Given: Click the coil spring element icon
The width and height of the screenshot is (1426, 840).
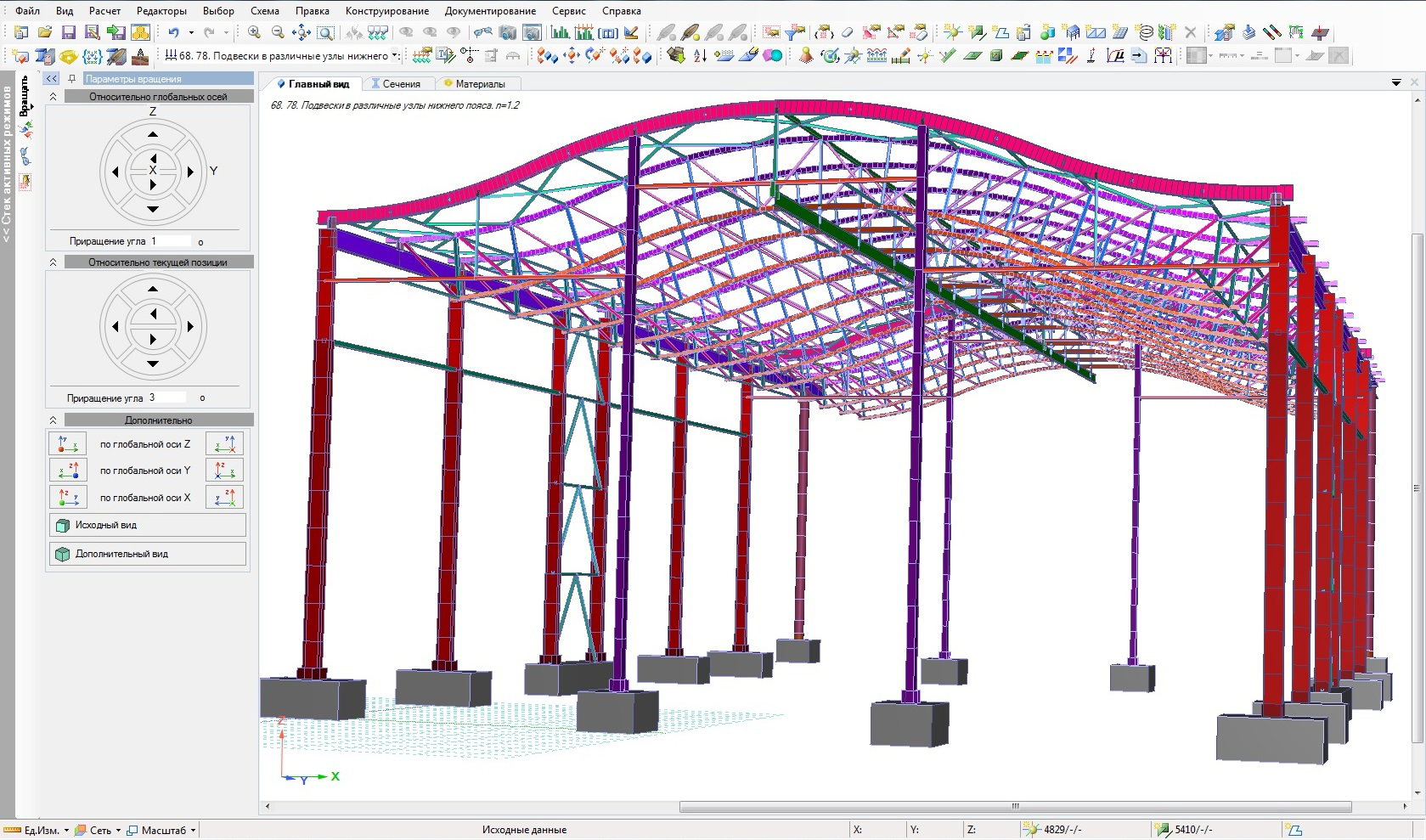Looking at the screenshot, I should point(1145,33).
